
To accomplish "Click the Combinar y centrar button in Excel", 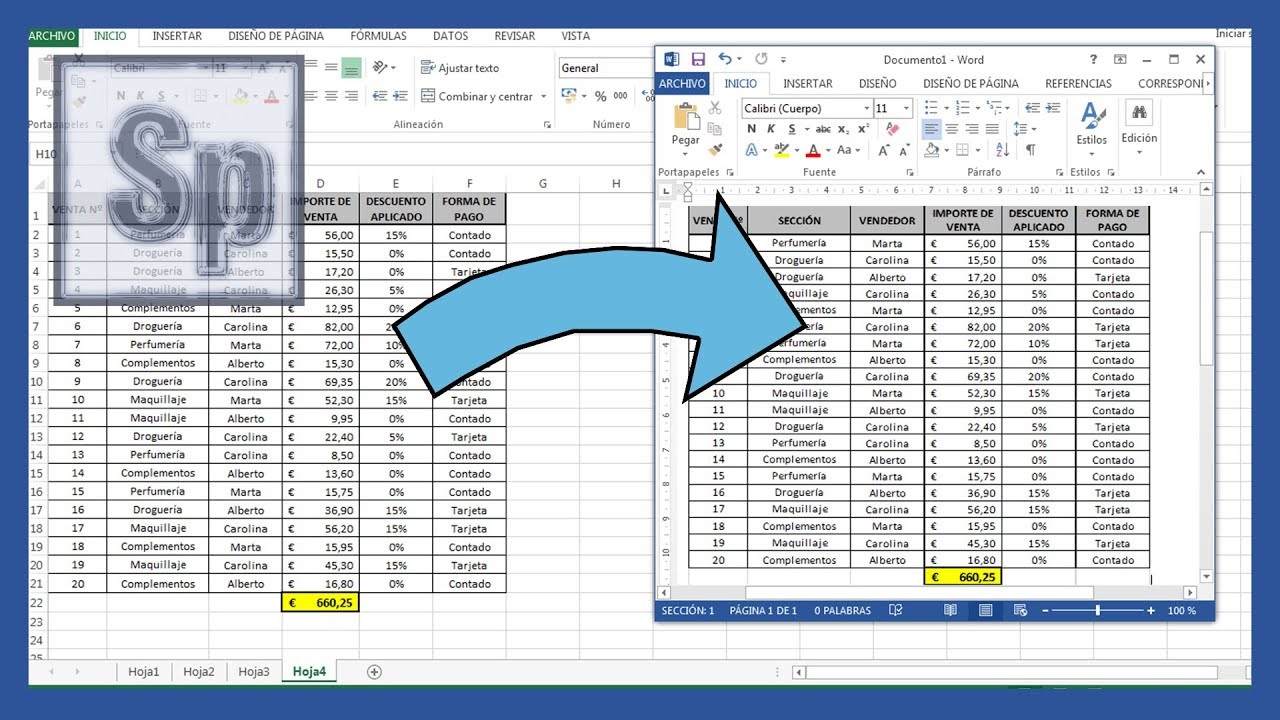I will coord(477,97).
